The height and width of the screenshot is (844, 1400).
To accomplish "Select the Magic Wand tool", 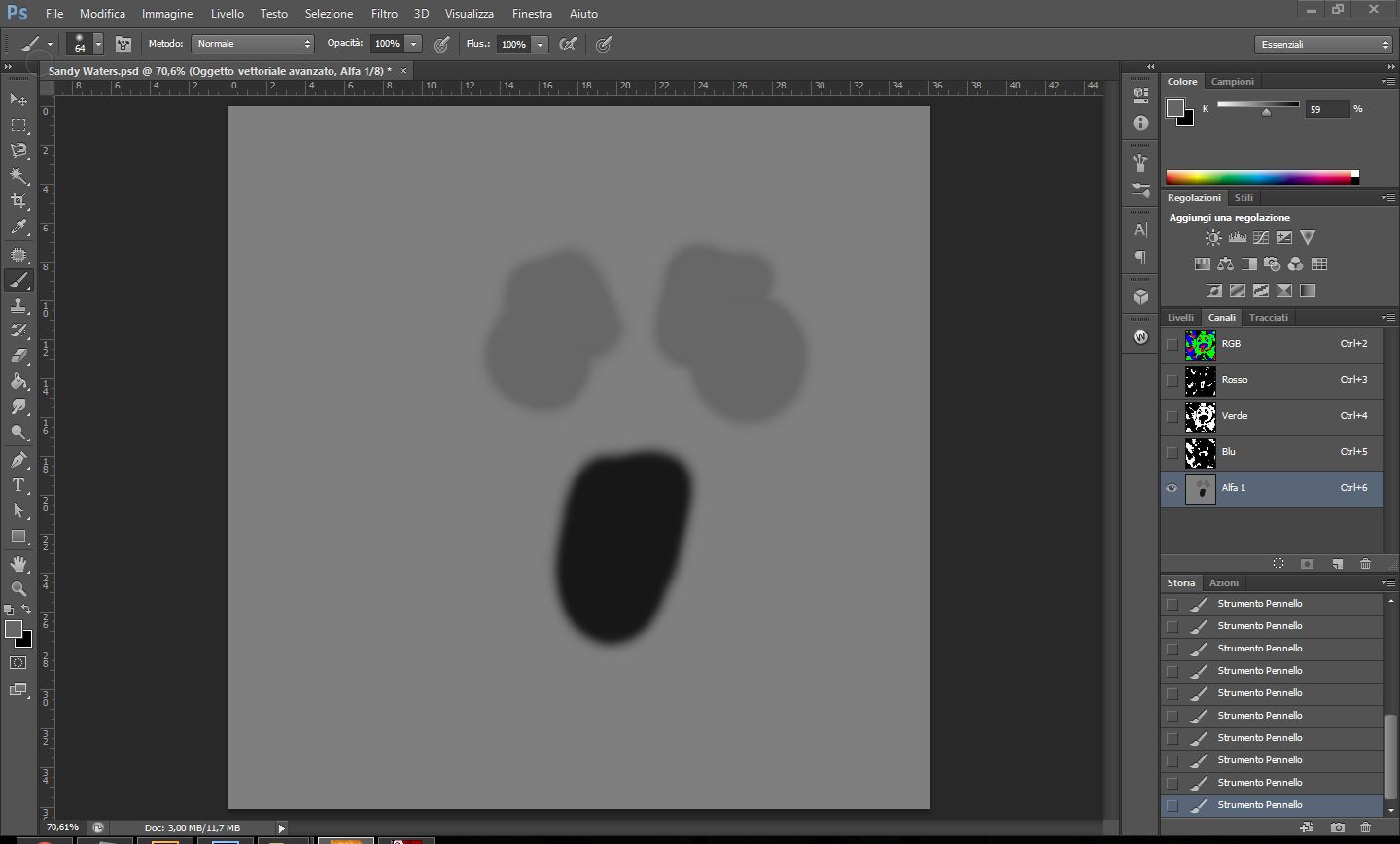I will pos(18,176).
